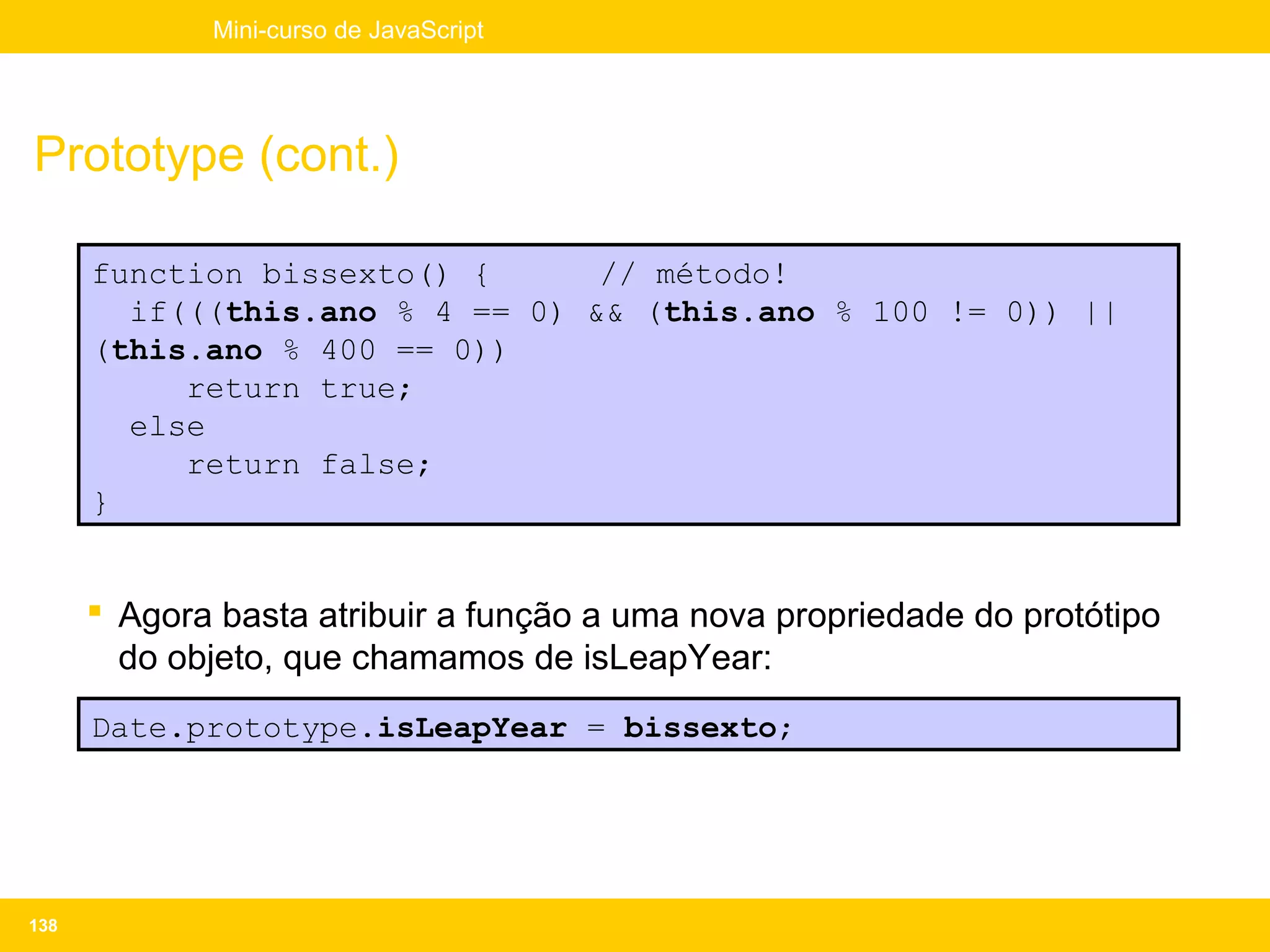Click the 'return true;' code line
Image resolution: width=1270 pixels, height=952 pixels.
tap(299, 389)
